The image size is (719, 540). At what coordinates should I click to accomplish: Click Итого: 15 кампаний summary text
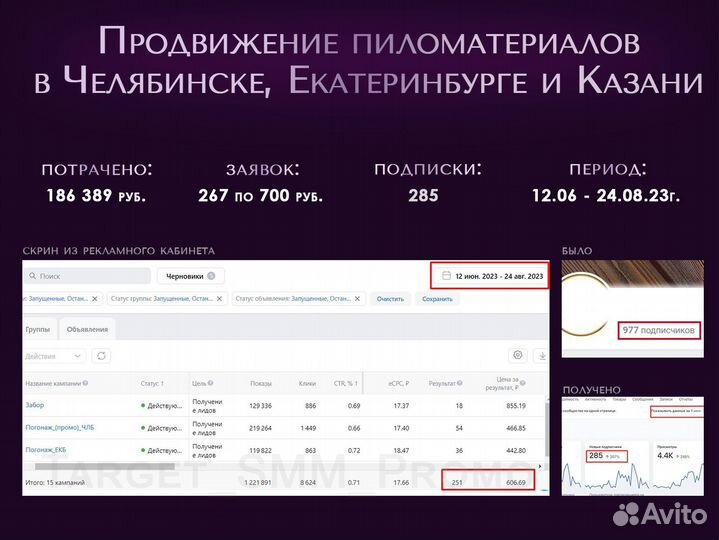[x=55, y=482]
